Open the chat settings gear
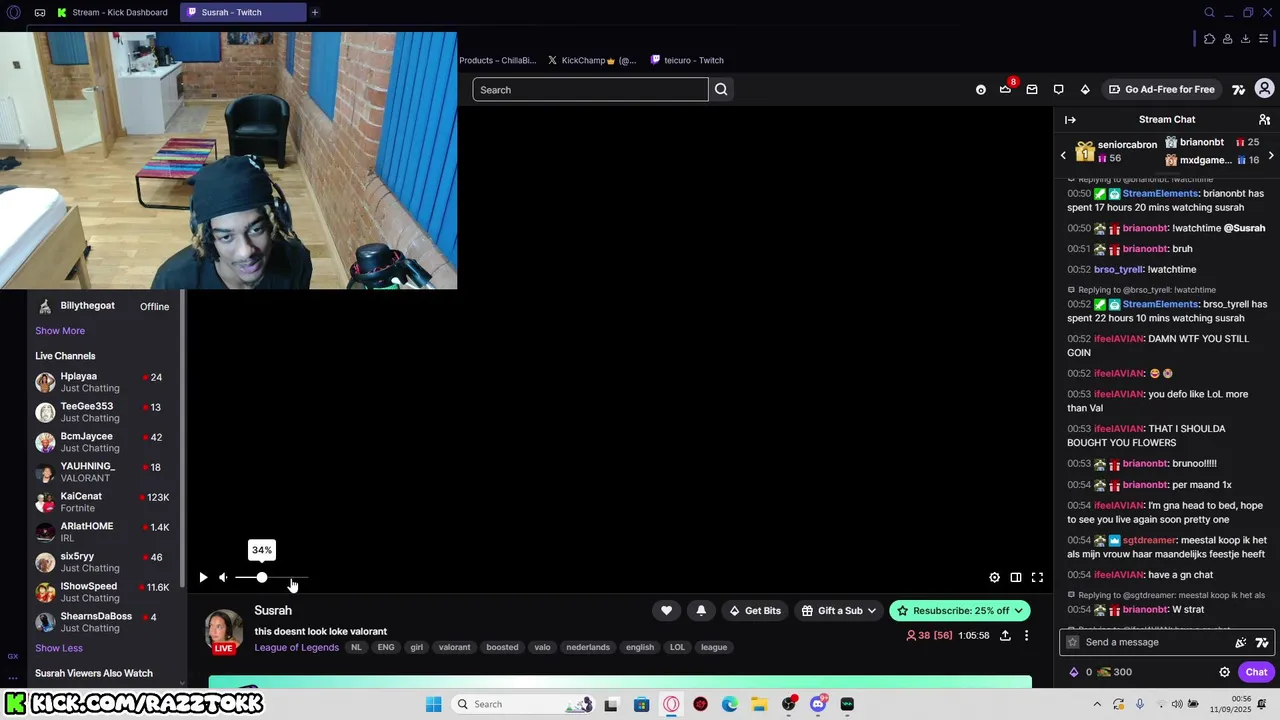Viewport: 1280px width, 720px height. [x=1224, y=672]
